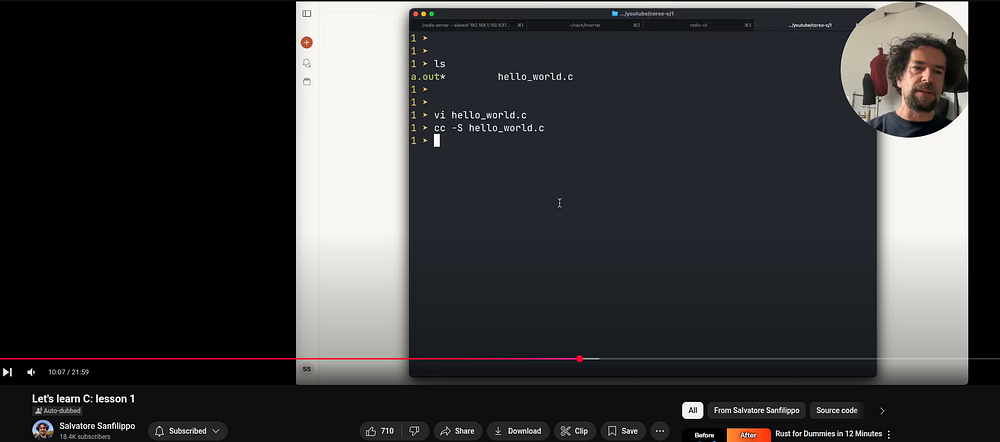This screenshot has height=442, width=1000.
Task: Toggle the sidebar panel icon in the video
Action: [x=307, y=13]
